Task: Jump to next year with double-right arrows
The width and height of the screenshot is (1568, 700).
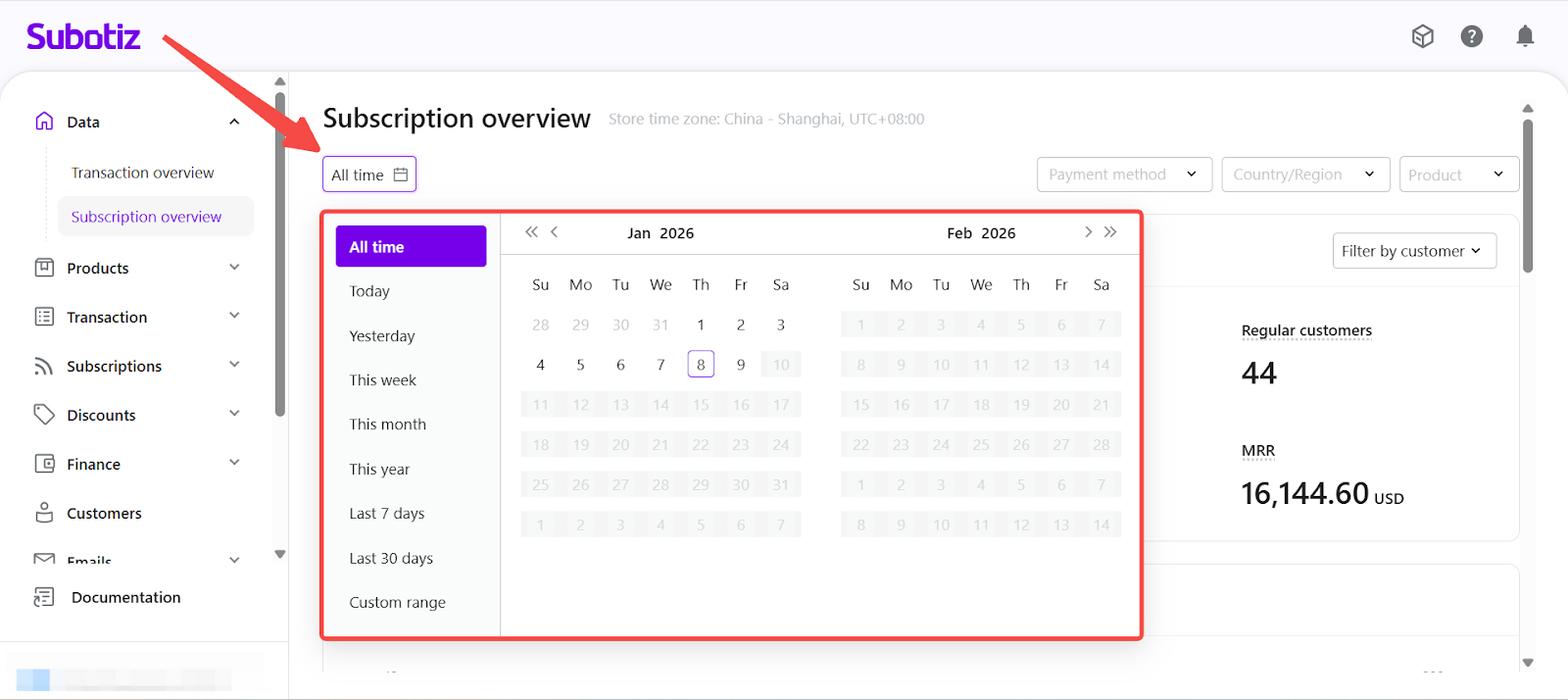Action: pyautogui.click(x=1110, y=232)
